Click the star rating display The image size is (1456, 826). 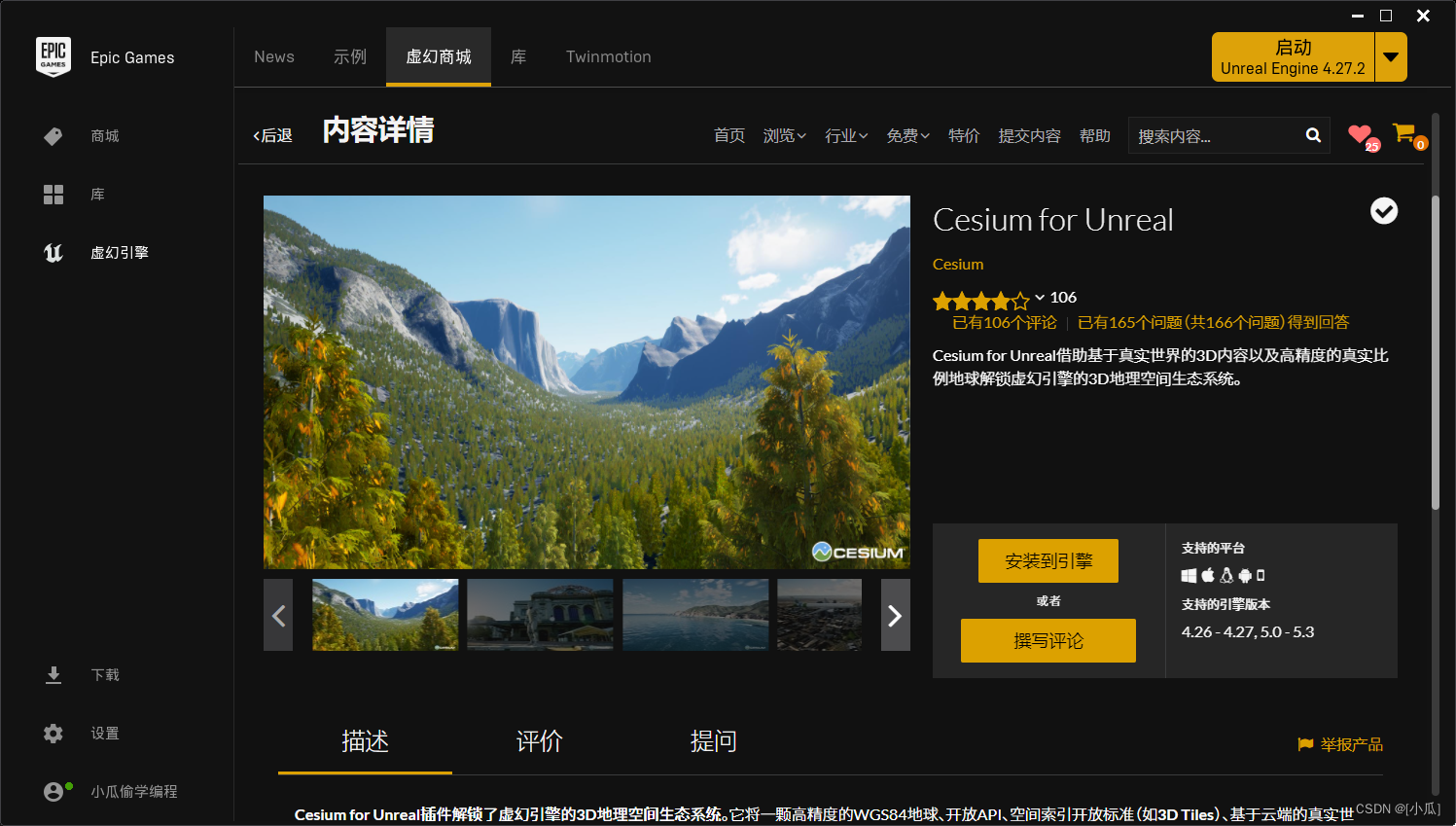[x=980, y=301]
